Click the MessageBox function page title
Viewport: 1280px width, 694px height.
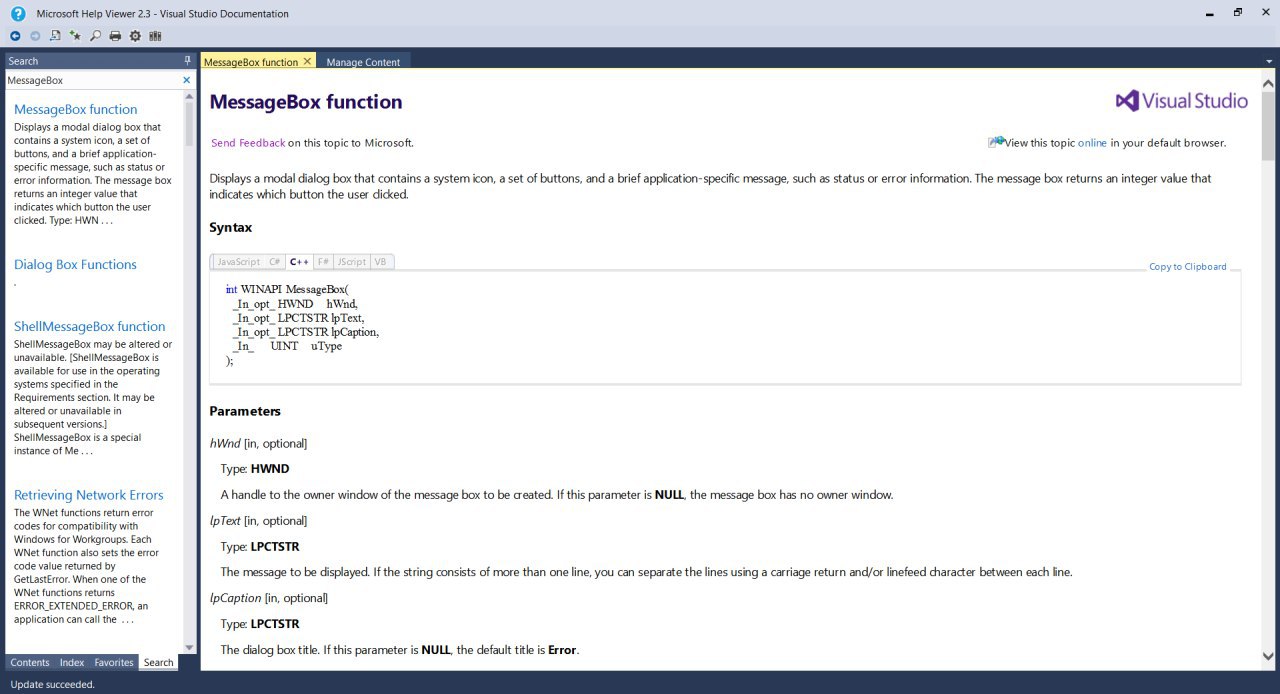[x=306, y=102]
